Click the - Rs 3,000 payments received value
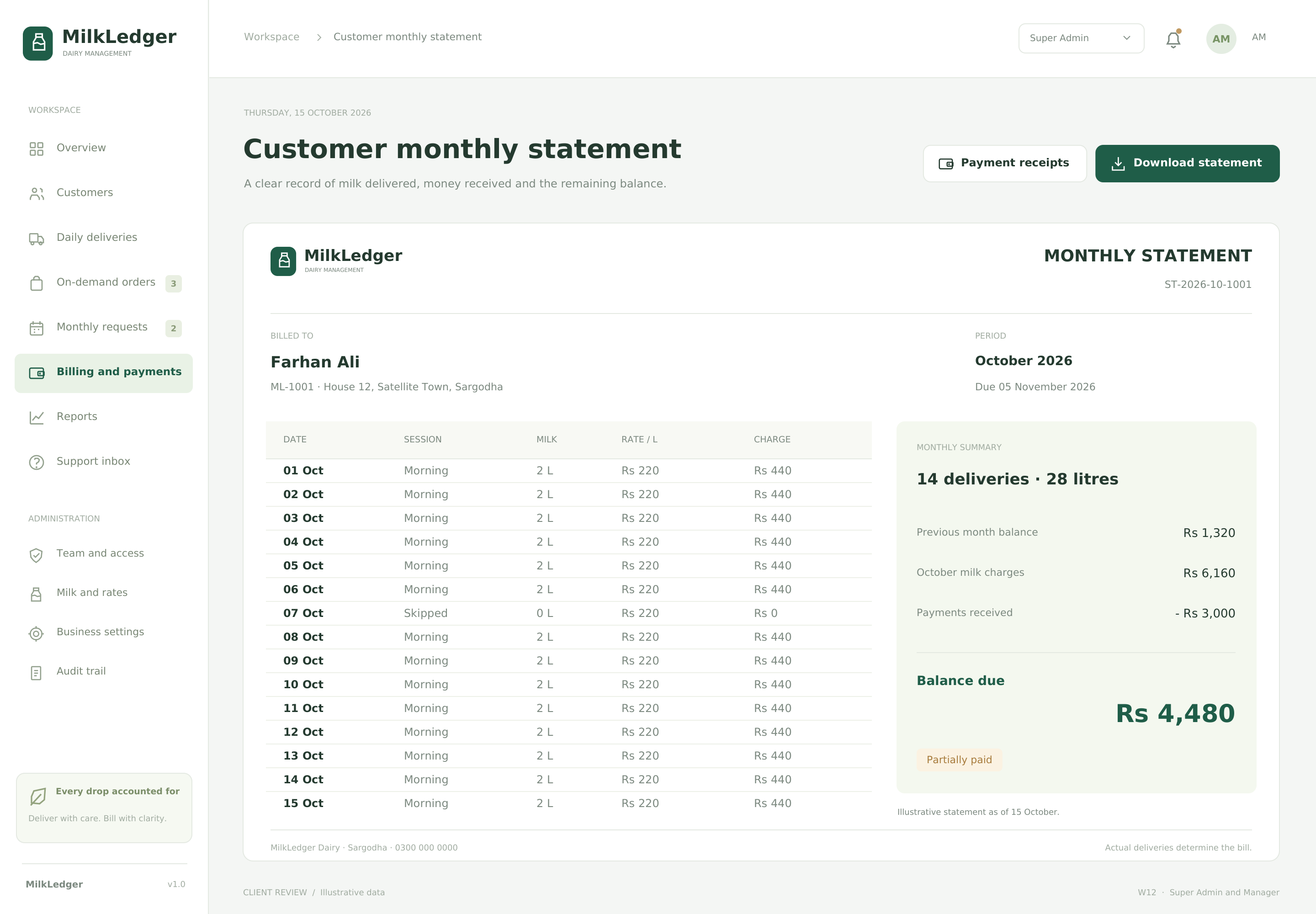The width and height of the screenshot is (1316, 914). point(1205,613)
